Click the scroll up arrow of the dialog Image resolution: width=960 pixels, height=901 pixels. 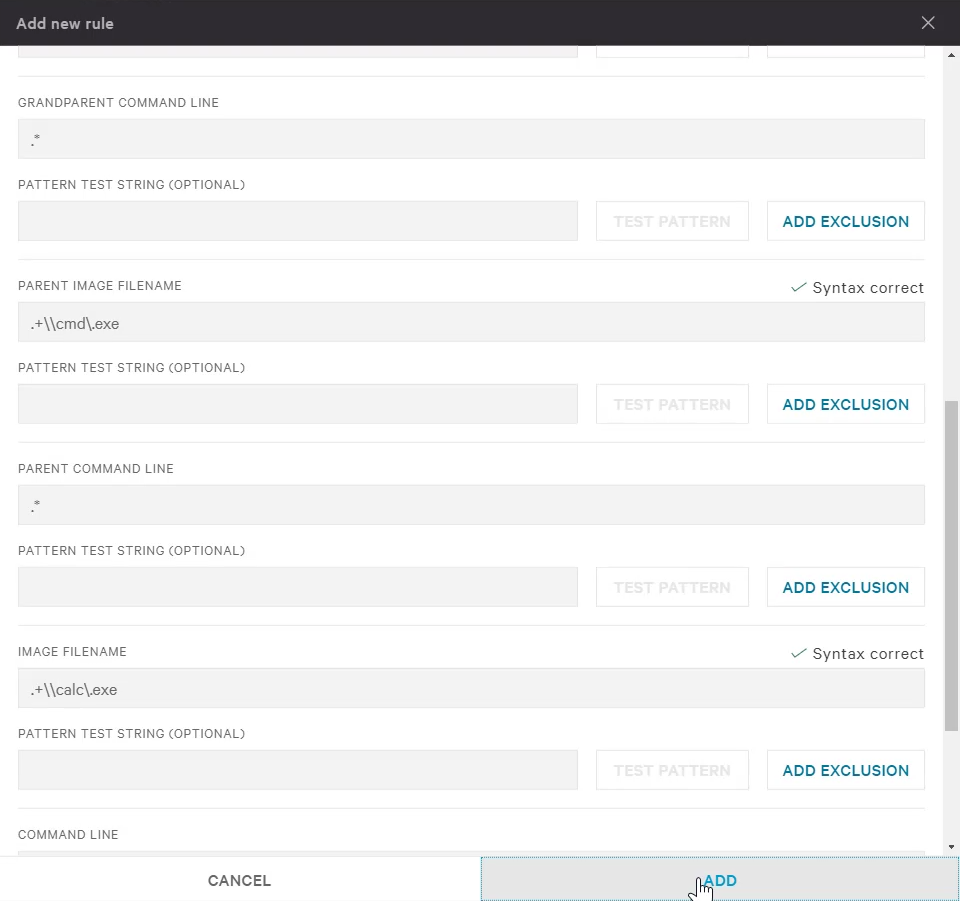click(951, 55)
